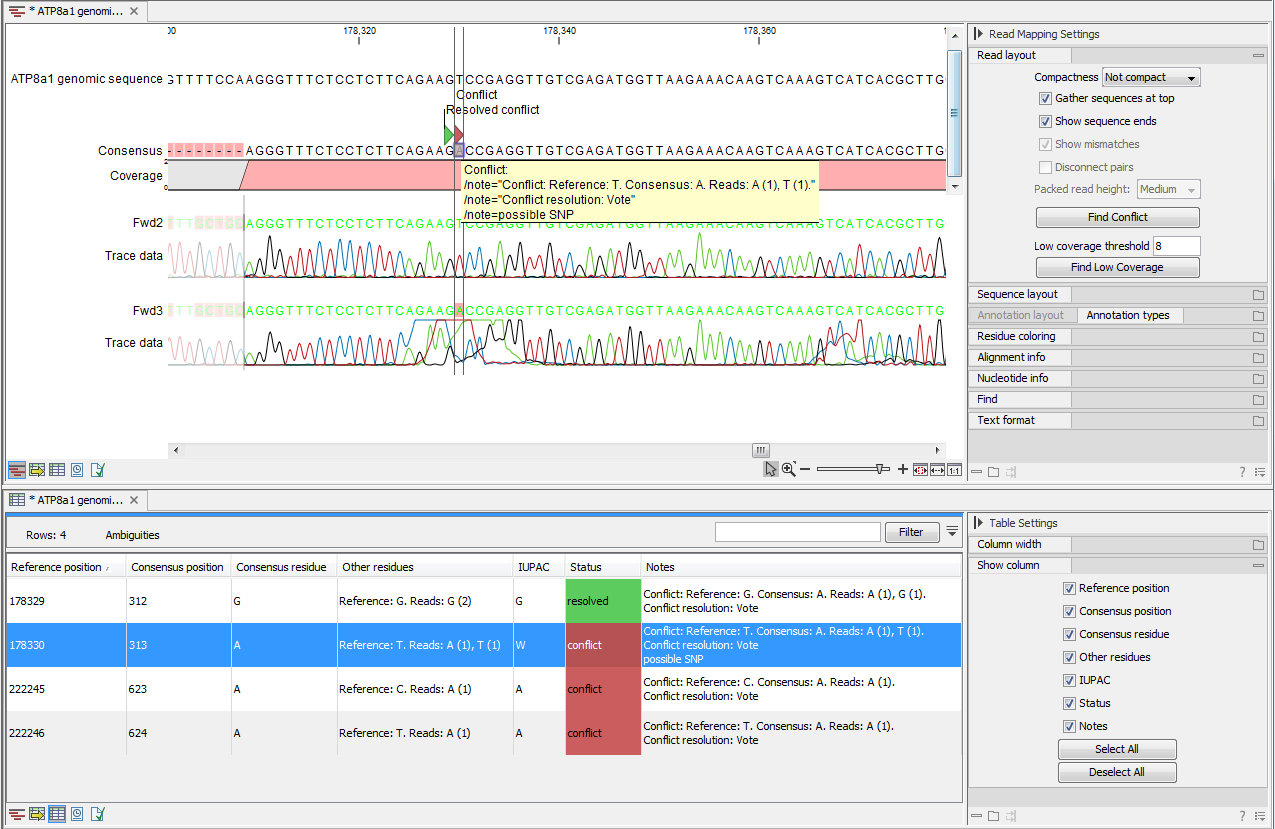Click the Fit Width zoom icon
The image size is (1275, 829).
[937, 470]
